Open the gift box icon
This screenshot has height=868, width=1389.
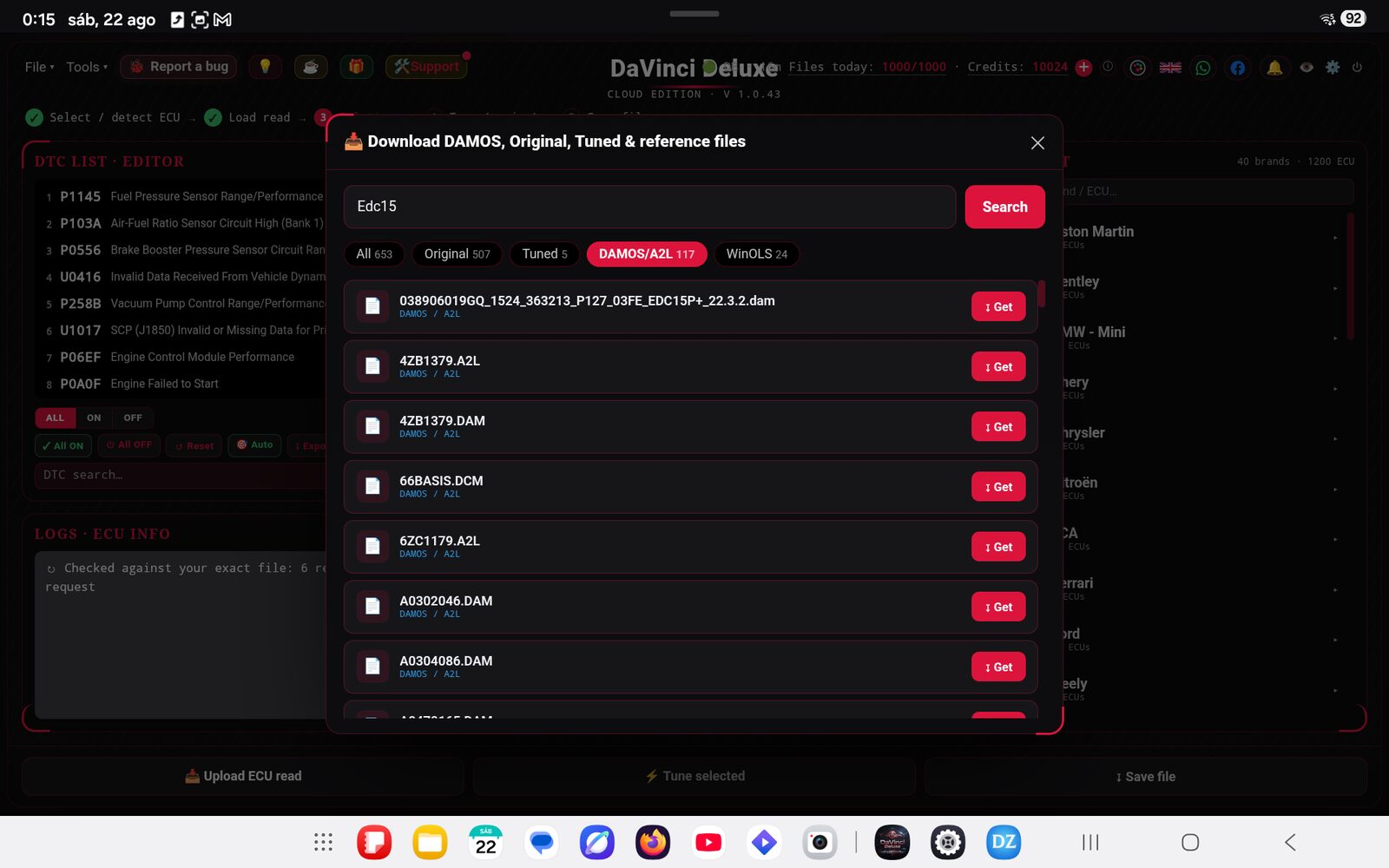[x=356, y=67]
